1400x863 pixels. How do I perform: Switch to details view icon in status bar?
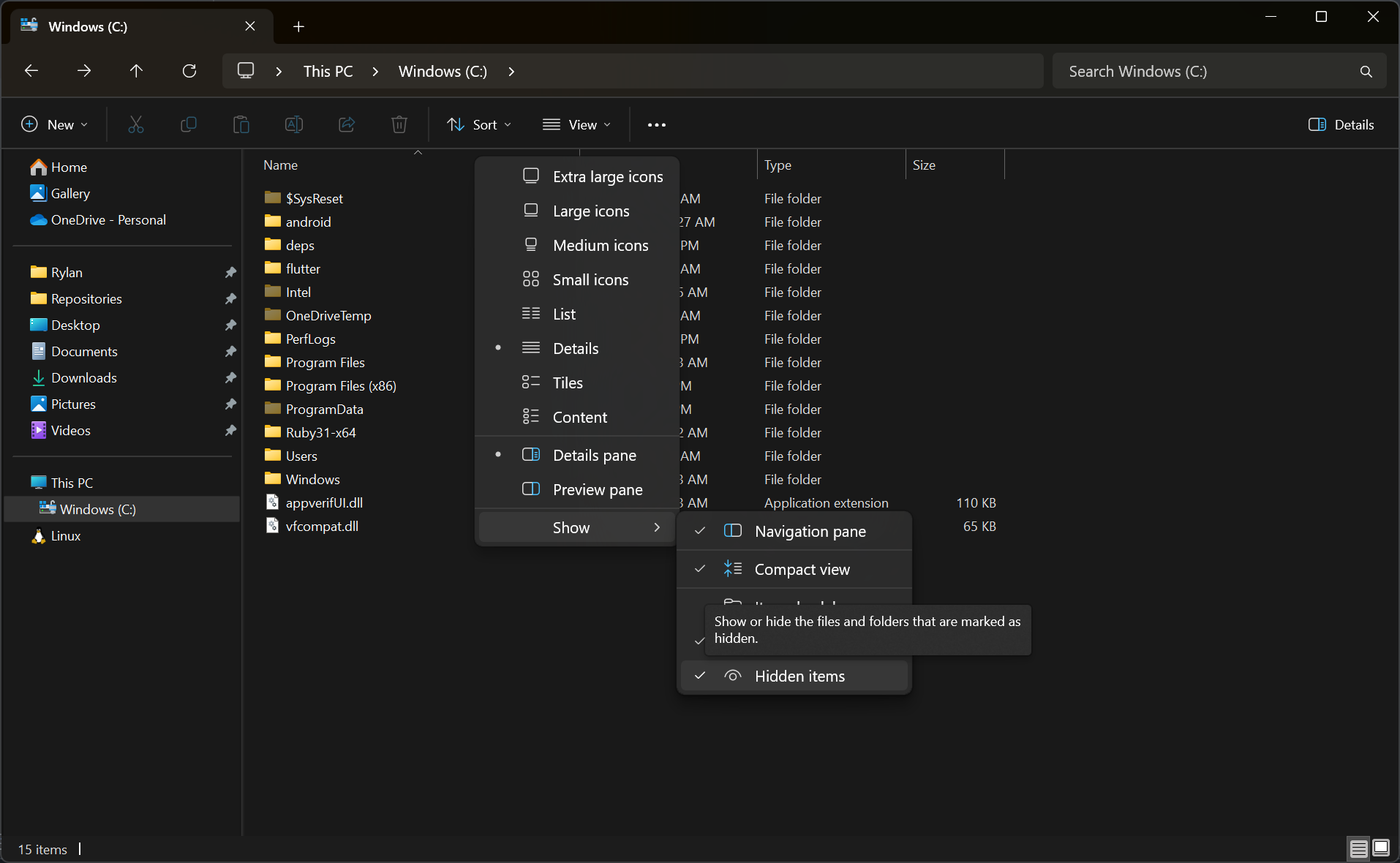point(1358,848)
